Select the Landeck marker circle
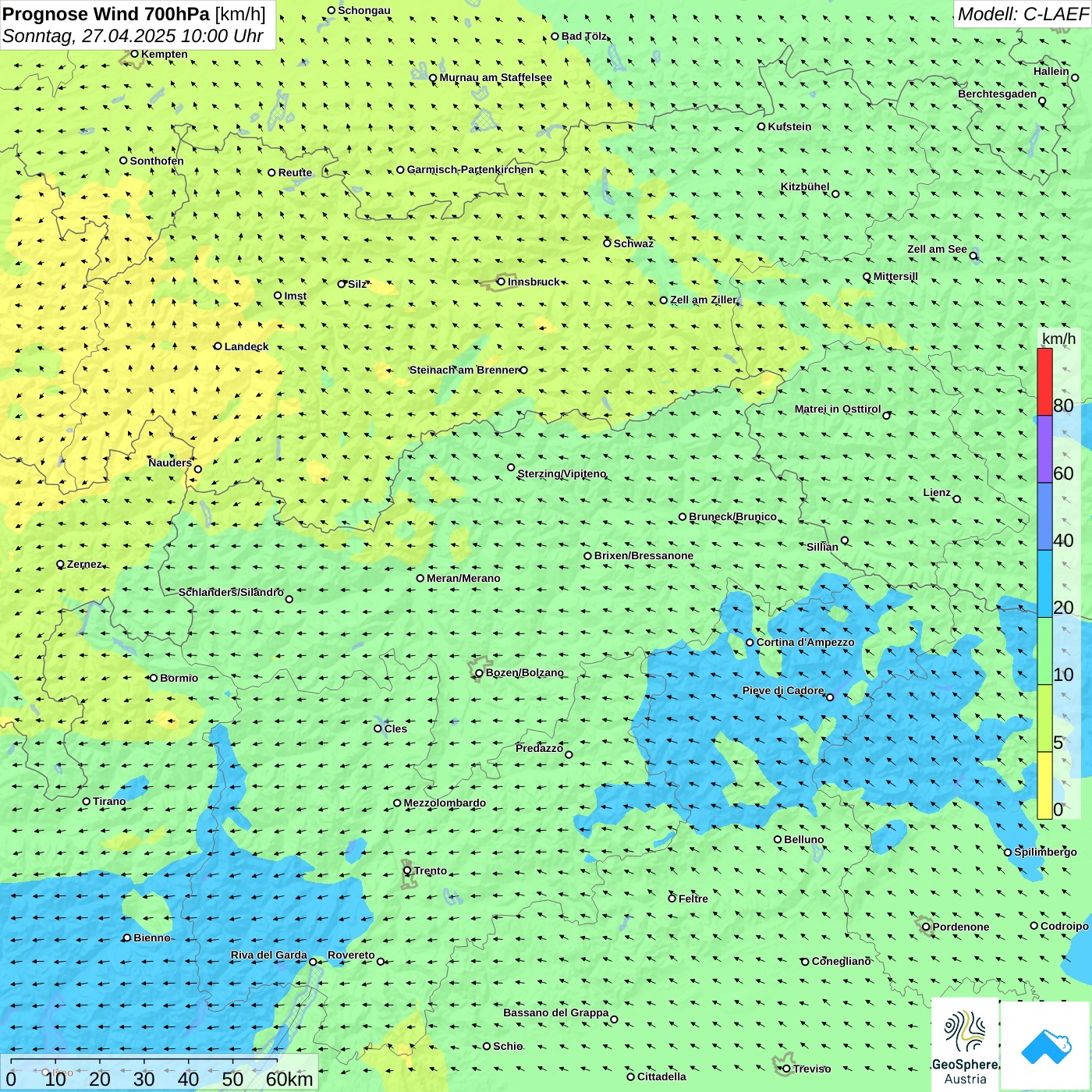Image resolution: width=1092 pixels, height=1092 pixels. 218,346
